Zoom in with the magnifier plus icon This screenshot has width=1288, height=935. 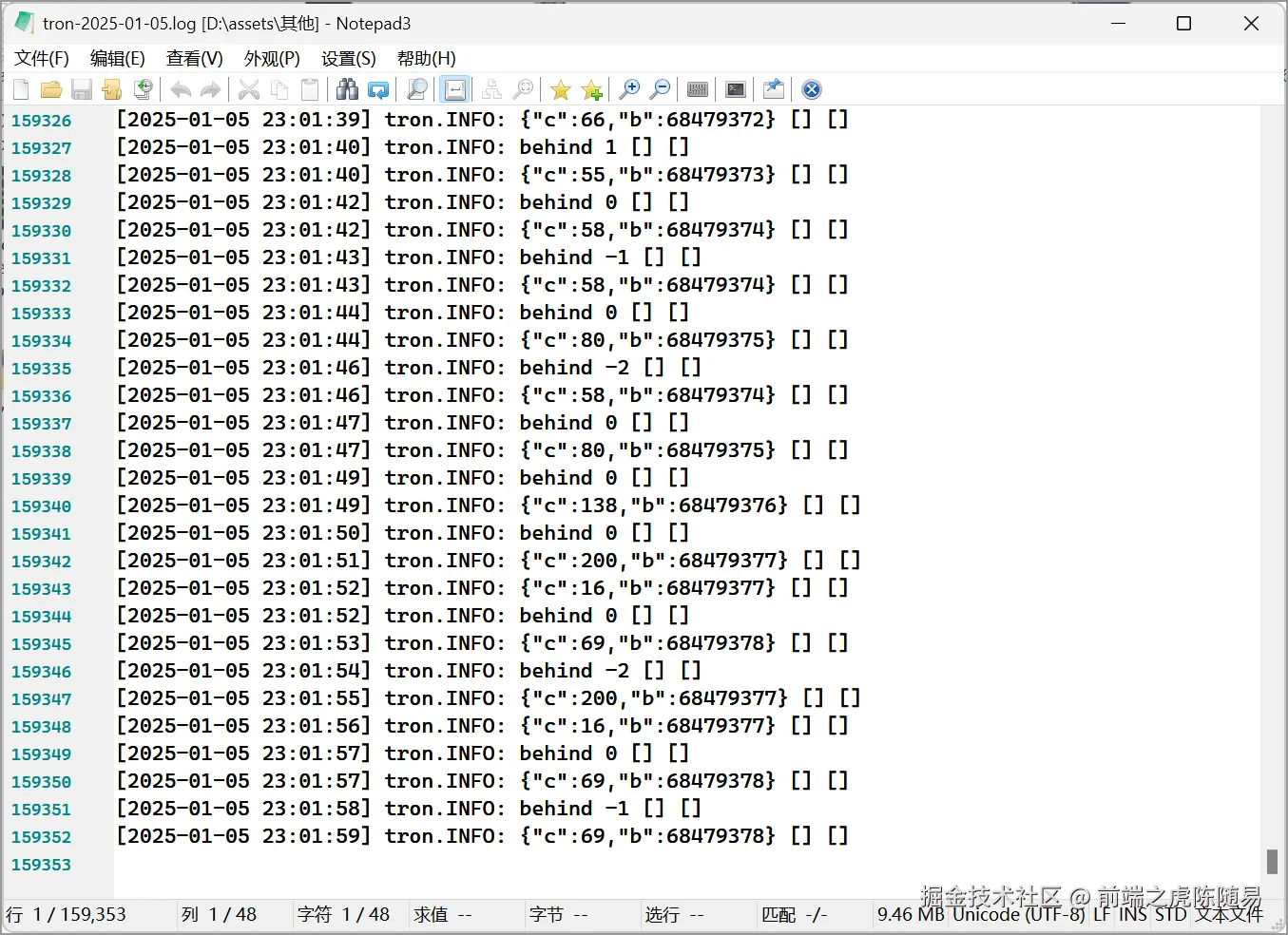(629, 89)
